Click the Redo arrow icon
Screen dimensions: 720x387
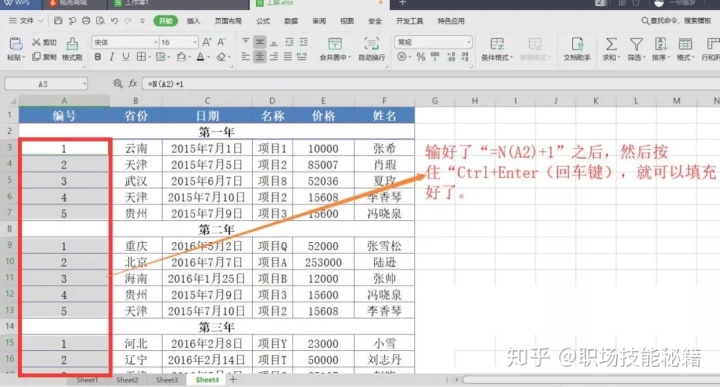pyautogui.click(x=129, y=21)
